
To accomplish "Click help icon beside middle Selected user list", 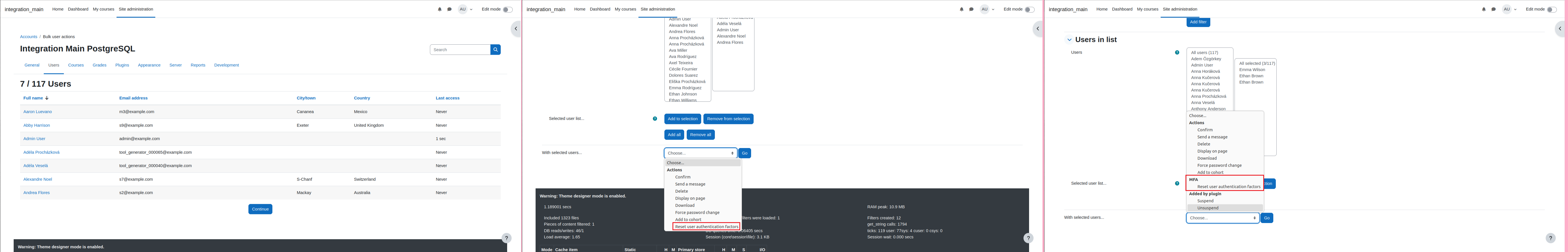I will coord(655,119).
